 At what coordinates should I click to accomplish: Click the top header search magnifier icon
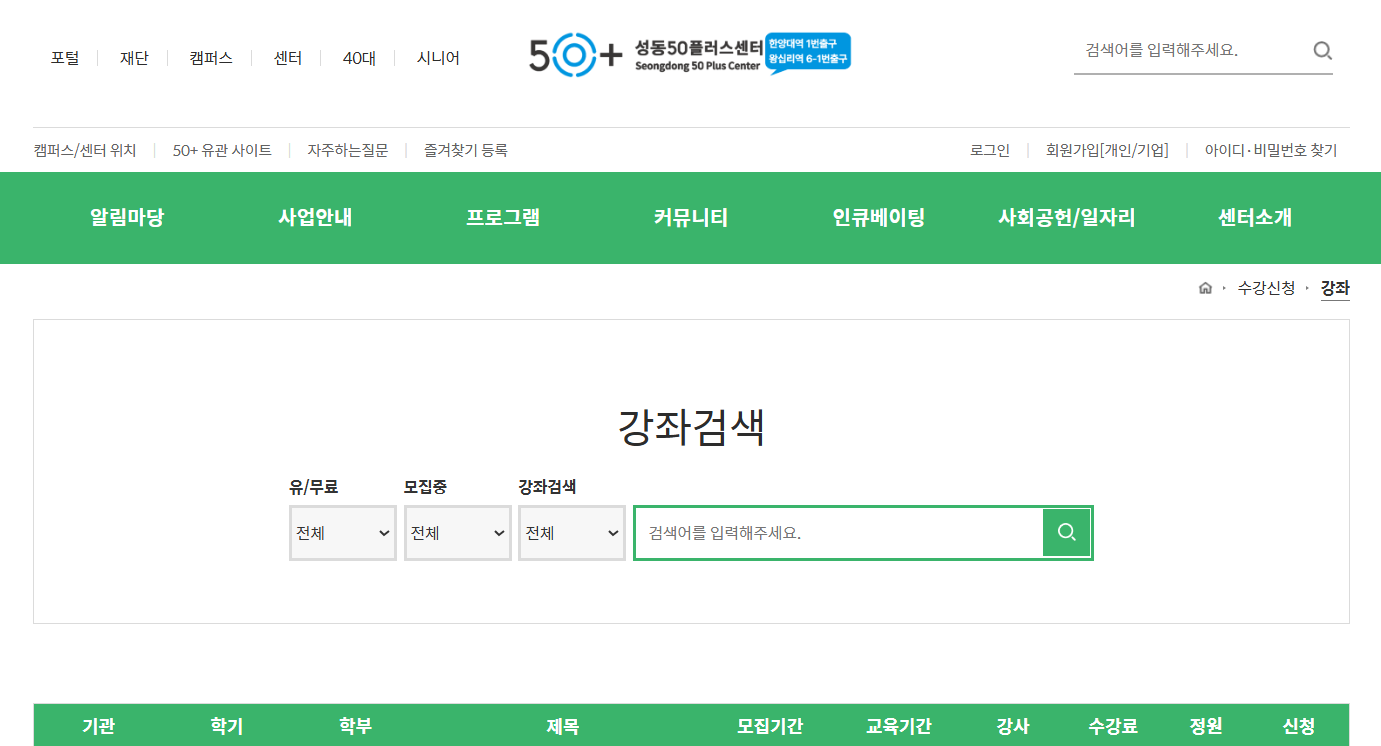(x=1322, y=51)
